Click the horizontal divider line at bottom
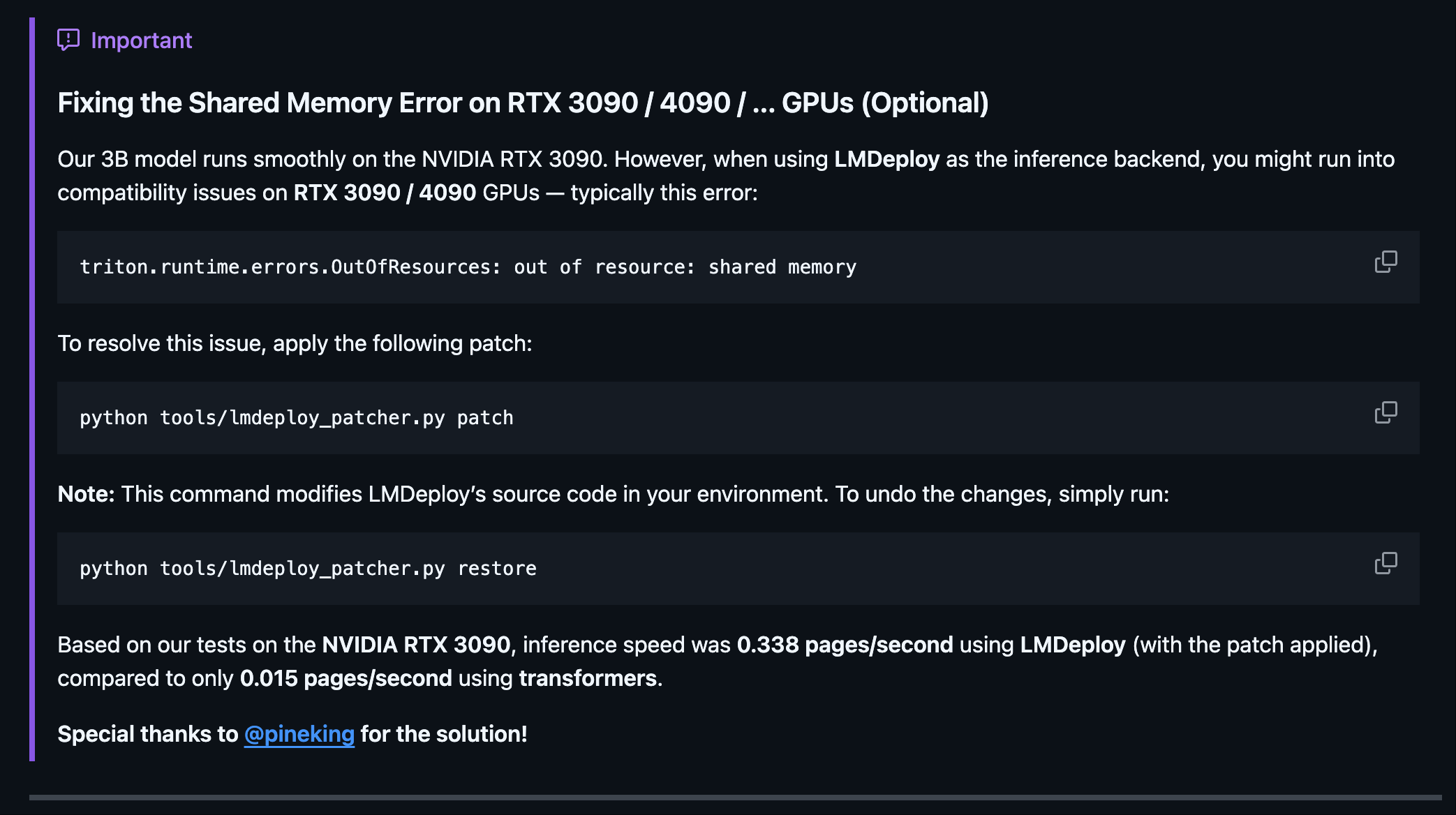Screen dimensions: 1456x815 [735, 797]
